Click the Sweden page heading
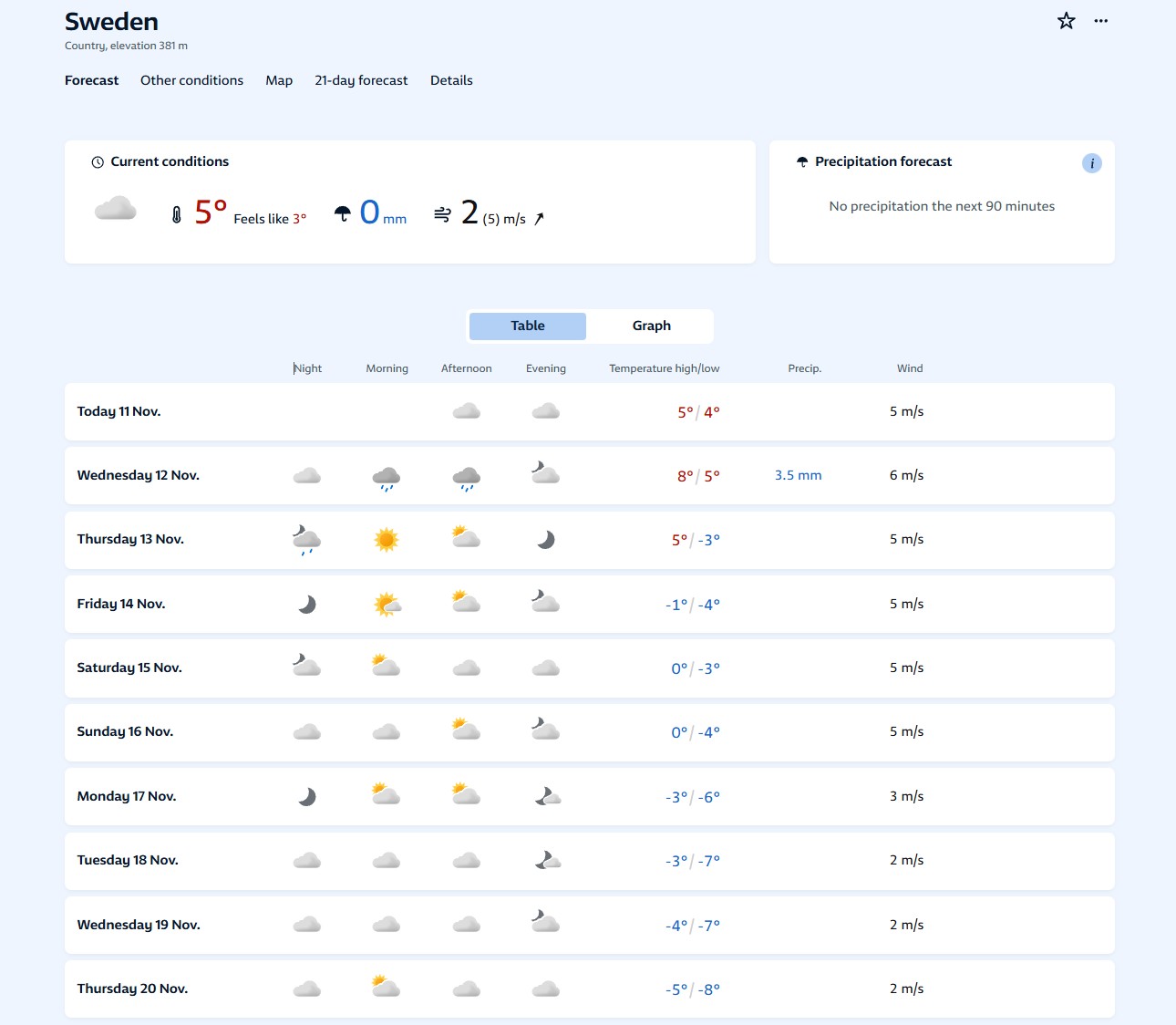This screenshot has width=1176, height=1025. click(x=111, y=22)
